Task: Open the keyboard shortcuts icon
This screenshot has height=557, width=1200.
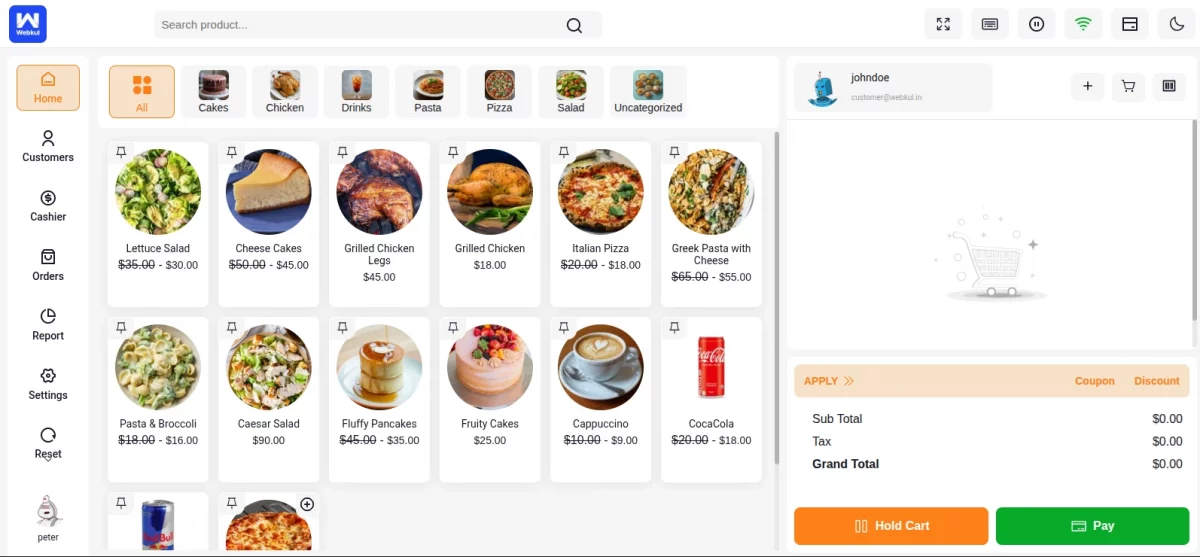Action: tap(990, 24)
